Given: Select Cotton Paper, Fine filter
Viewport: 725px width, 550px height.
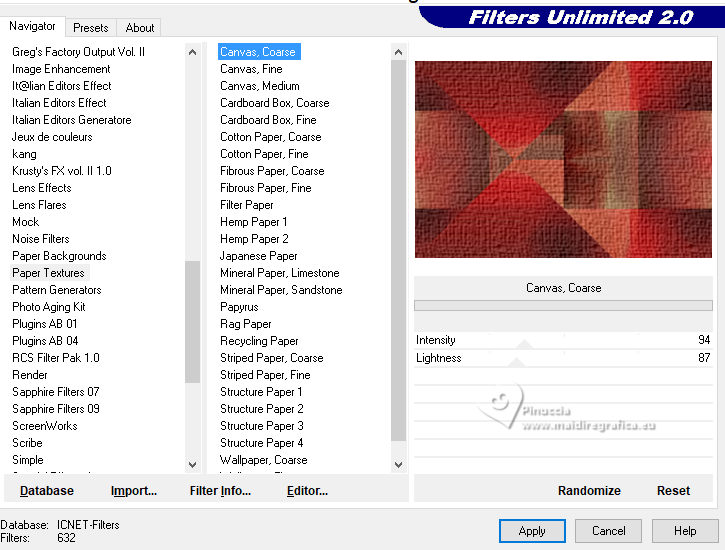Looking at the screenshot, I should pos(264,154).
